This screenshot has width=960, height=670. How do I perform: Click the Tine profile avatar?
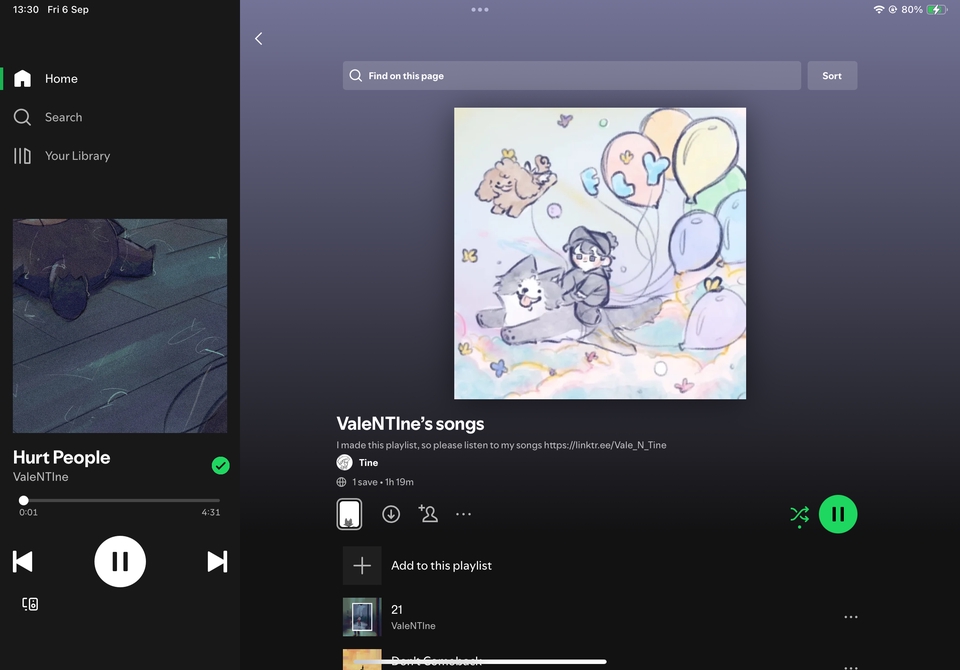[345, 462]
